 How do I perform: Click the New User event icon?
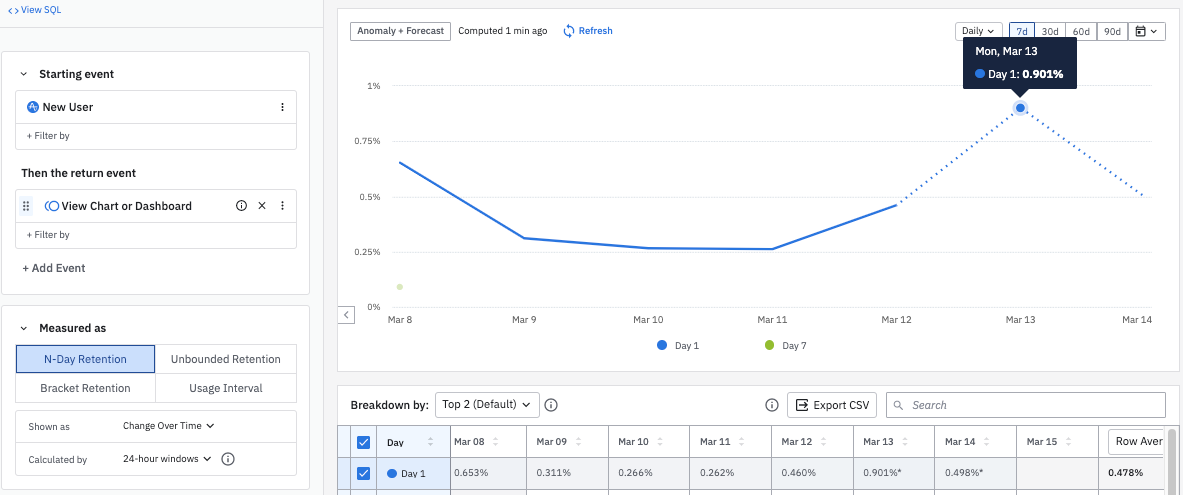tap(33, 107)
